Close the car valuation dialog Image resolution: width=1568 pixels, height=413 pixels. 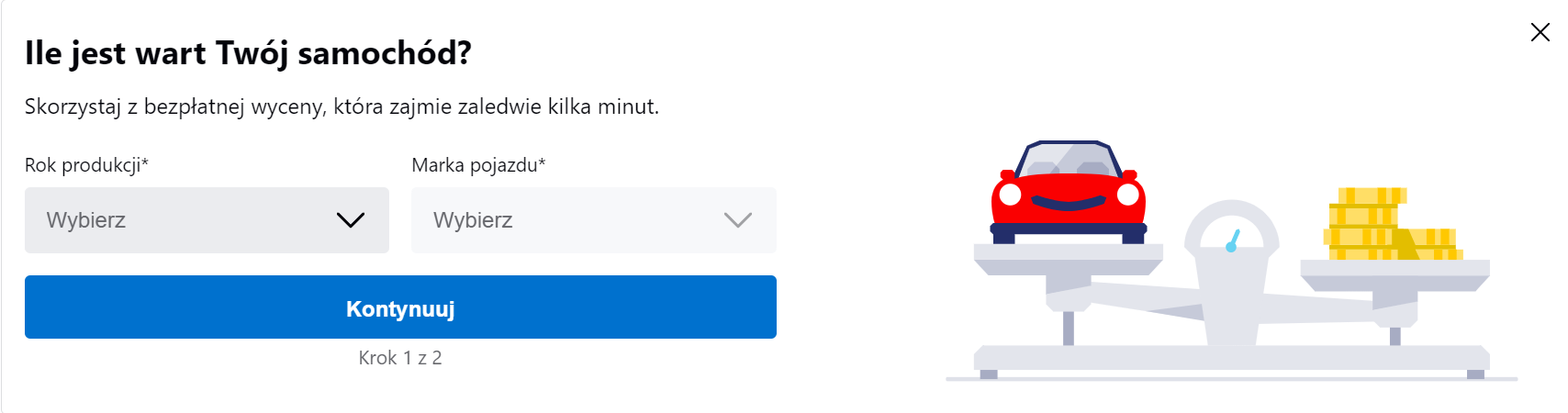[x=1540, y=33]
